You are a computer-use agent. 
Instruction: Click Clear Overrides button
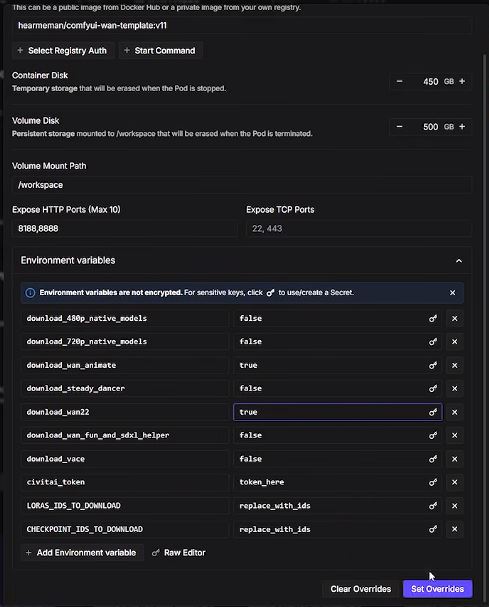click(x=360, y=589)
